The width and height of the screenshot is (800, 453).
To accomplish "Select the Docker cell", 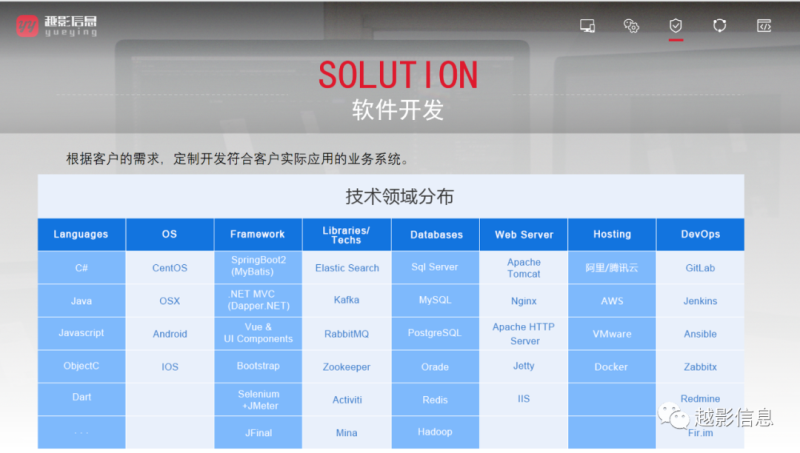I will tap(612, 366).
